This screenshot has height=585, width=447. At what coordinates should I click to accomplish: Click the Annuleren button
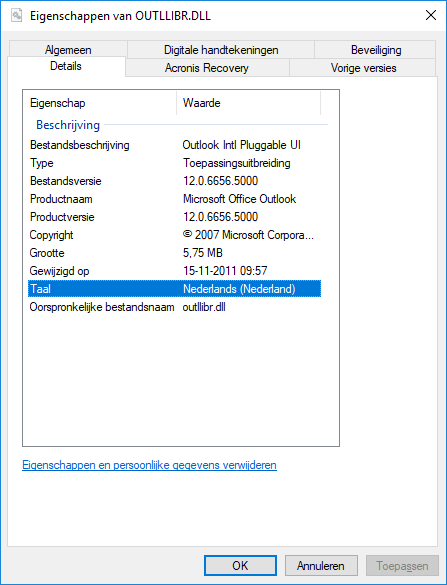(321, 566)
